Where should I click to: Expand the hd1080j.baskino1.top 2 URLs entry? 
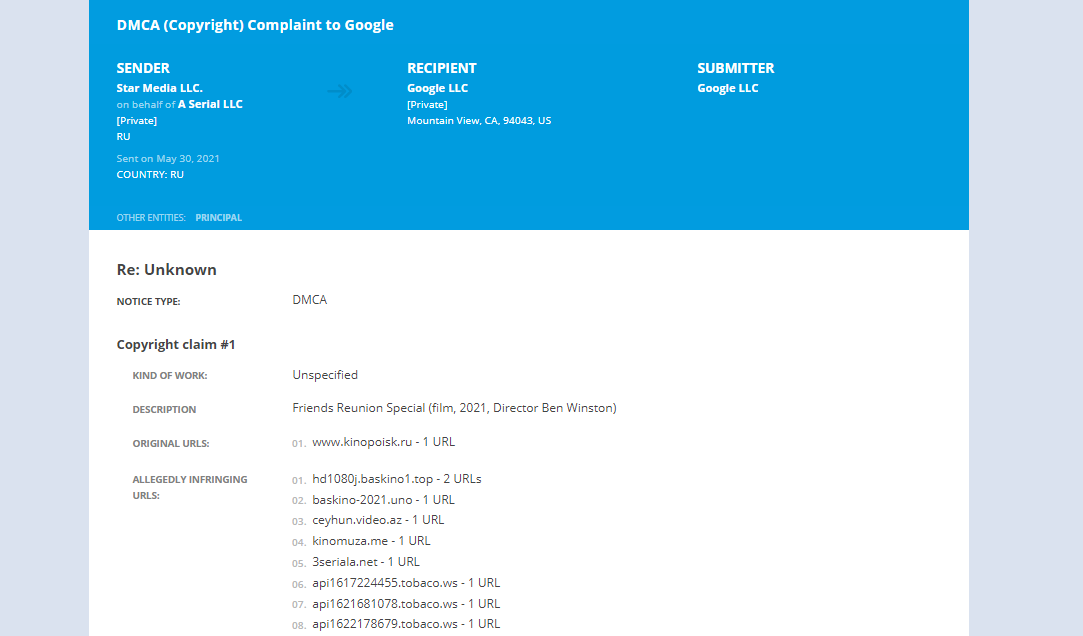396,479
